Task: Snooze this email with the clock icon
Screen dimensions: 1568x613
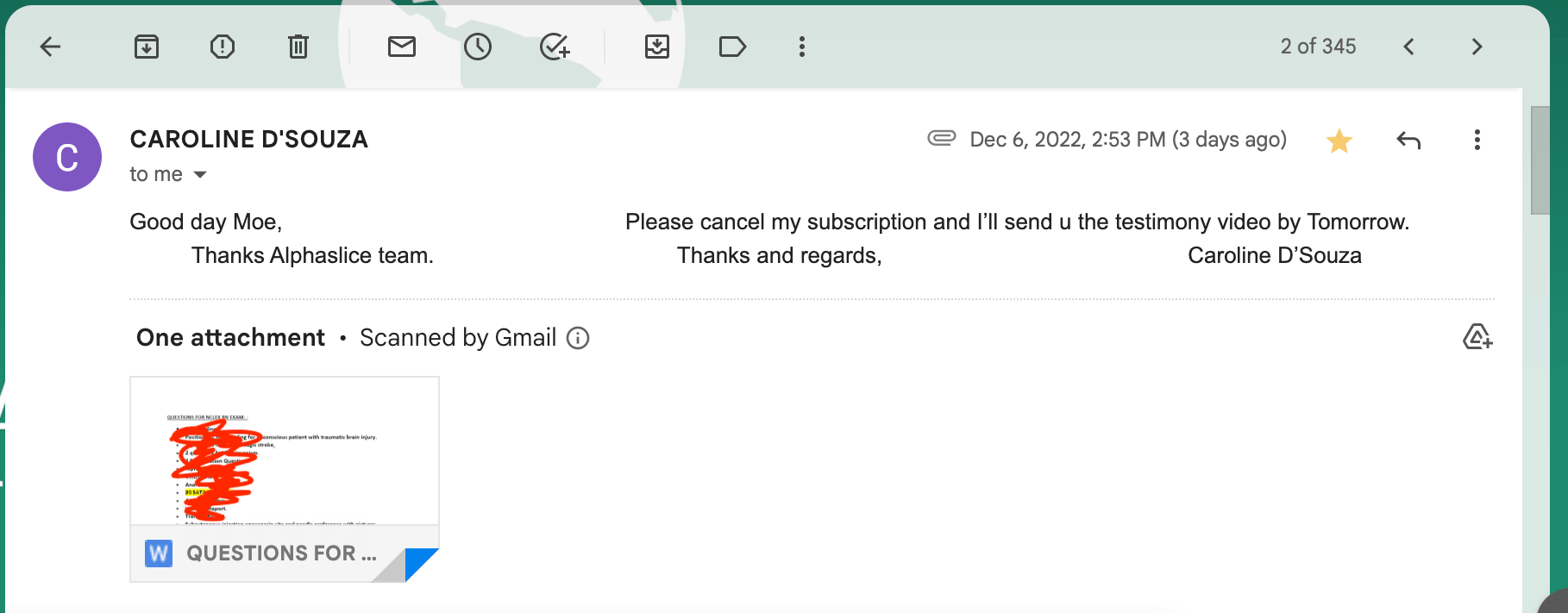Action: tap(478, 47)
